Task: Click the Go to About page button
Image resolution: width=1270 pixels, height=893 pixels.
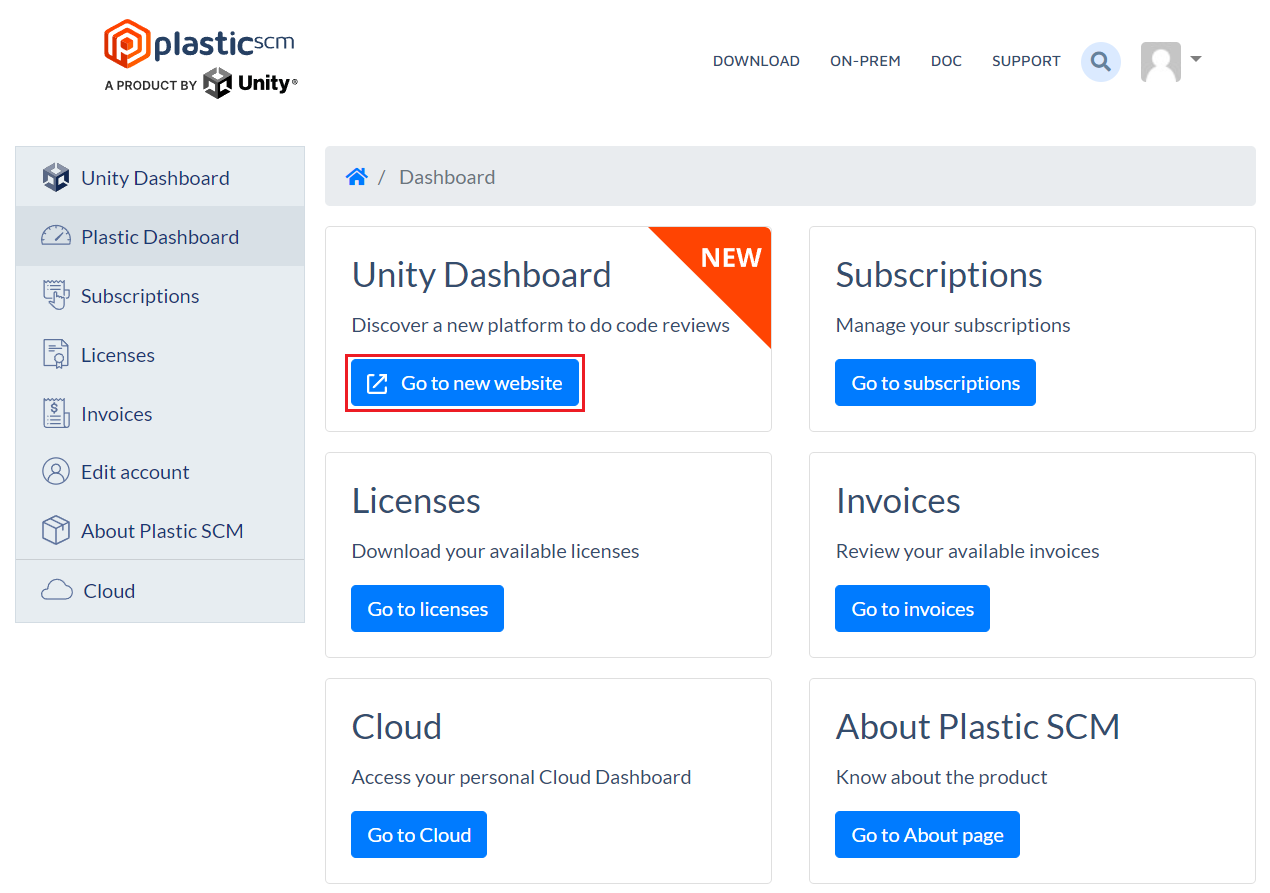Action: pyautogui.click(x=927, y=835)
